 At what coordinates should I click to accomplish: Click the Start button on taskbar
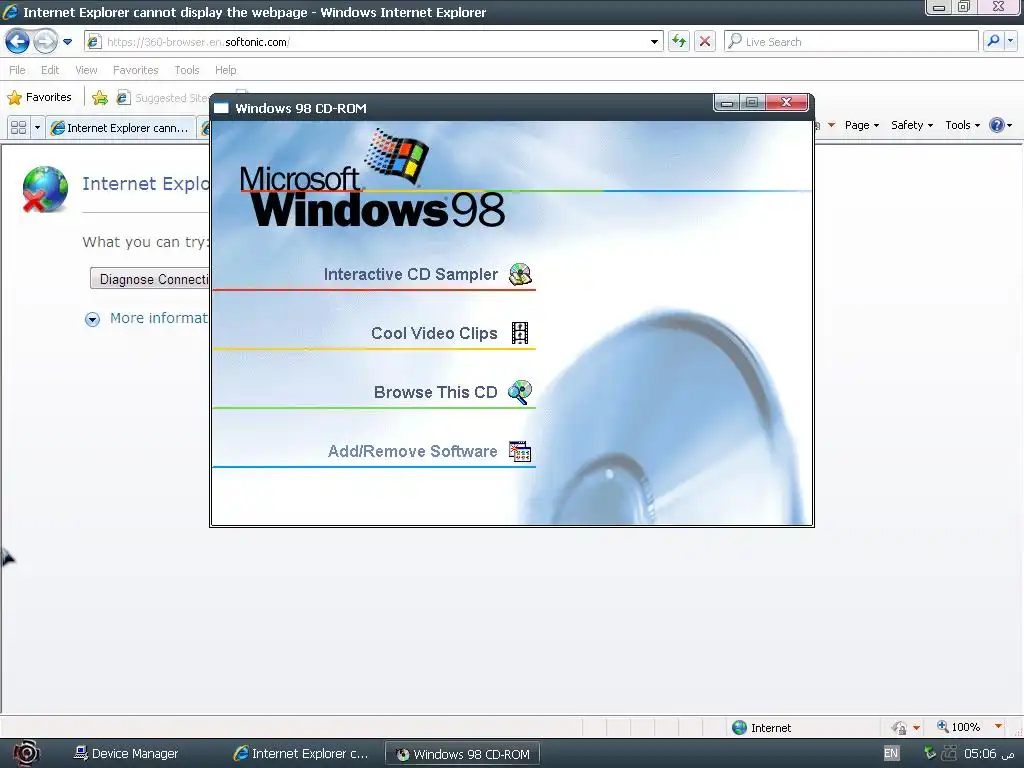26,754
